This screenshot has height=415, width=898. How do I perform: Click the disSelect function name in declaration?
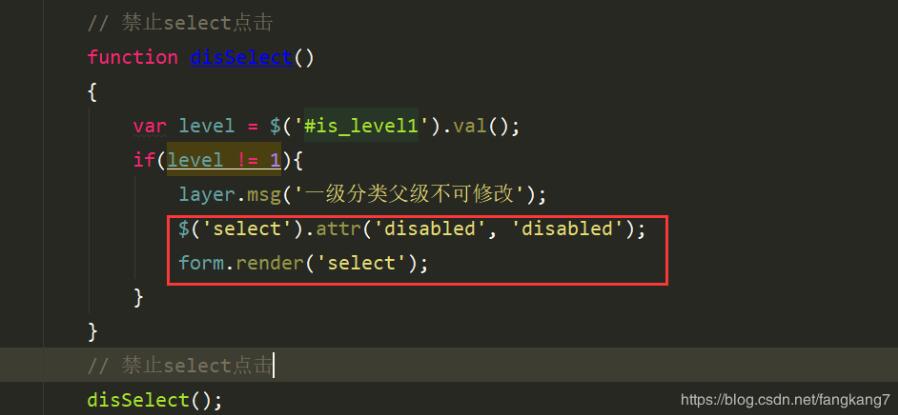pyautogui.click(x=241, y=57)
